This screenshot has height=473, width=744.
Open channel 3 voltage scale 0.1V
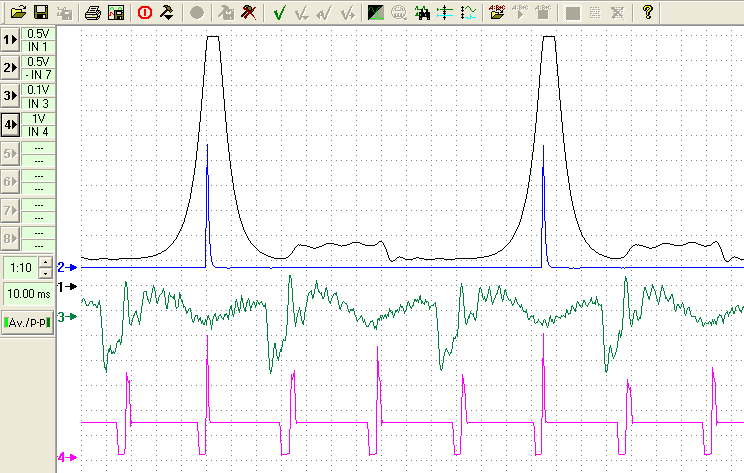coord(38,90)
